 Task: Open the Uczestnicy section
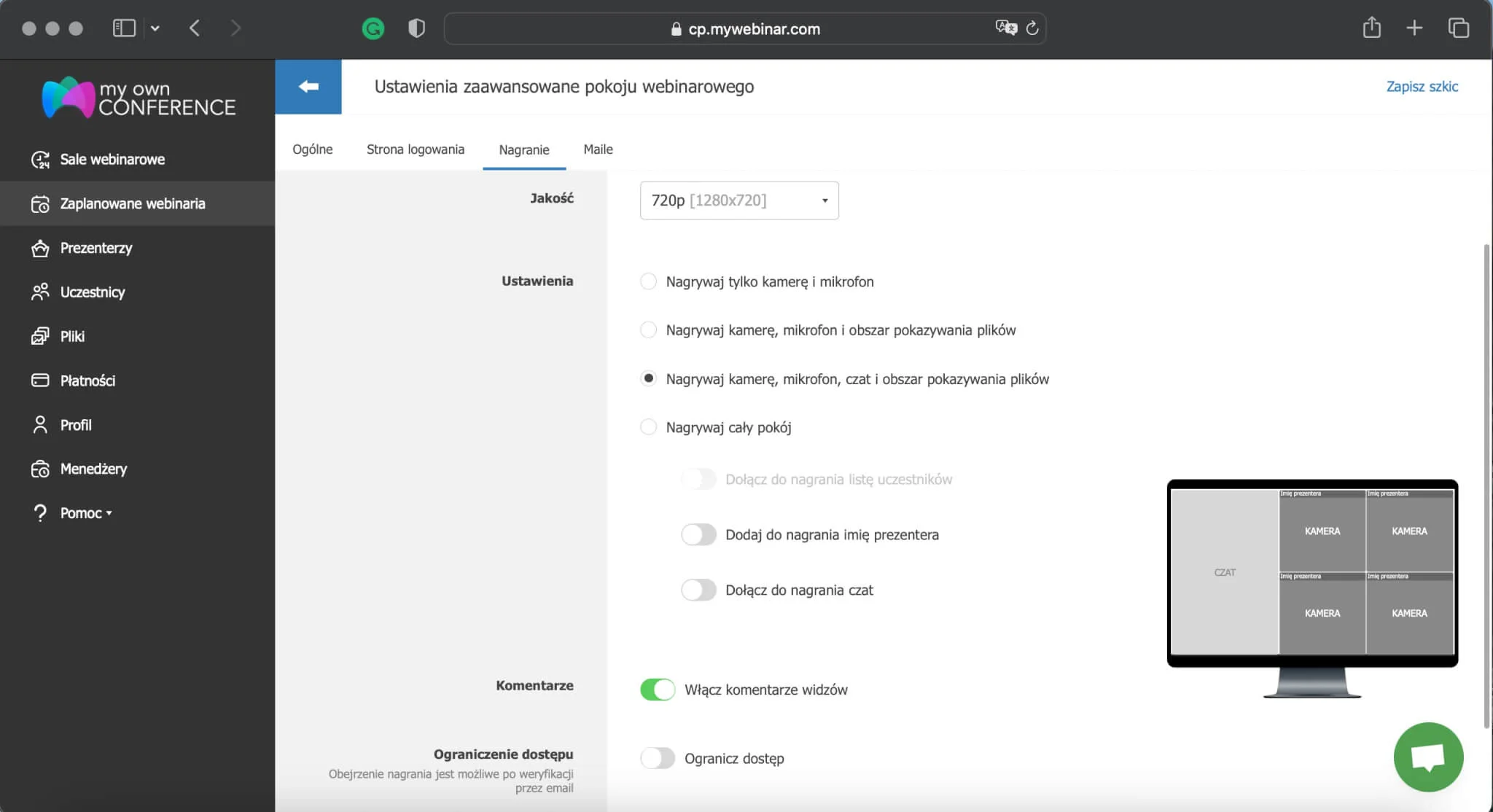(92, 292)
